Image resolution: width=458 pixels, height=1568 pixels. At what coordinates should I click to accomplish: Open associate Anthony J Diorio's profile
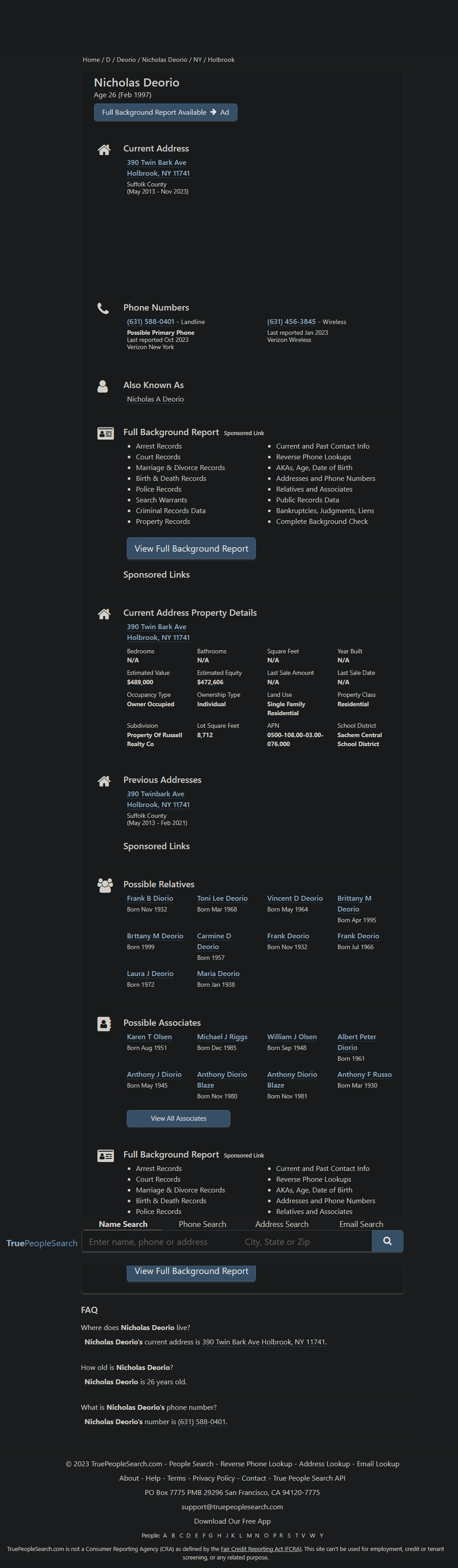[154, 1075]
